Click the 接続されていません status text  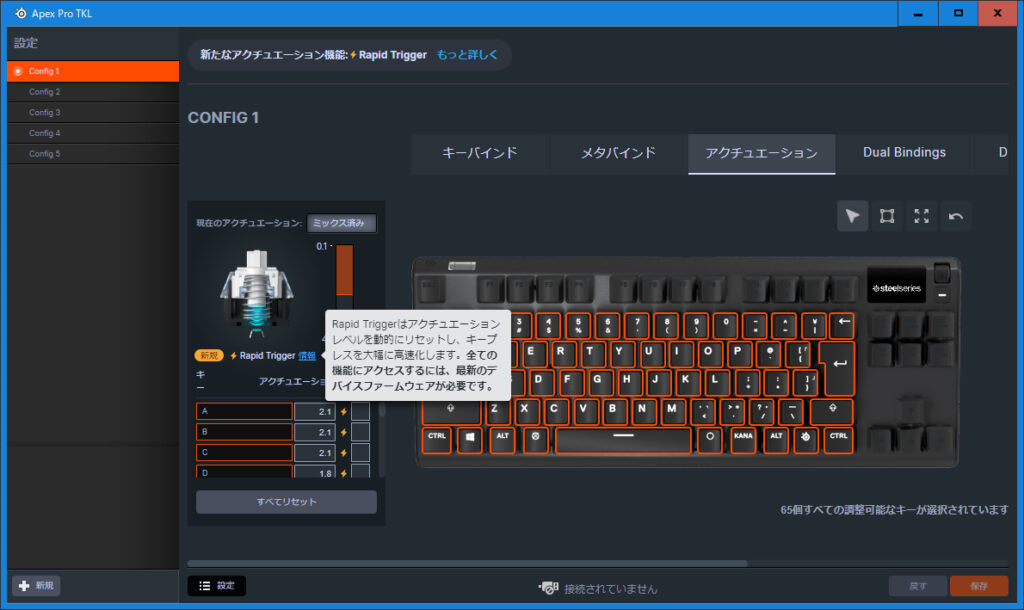(x=611, y=588)
